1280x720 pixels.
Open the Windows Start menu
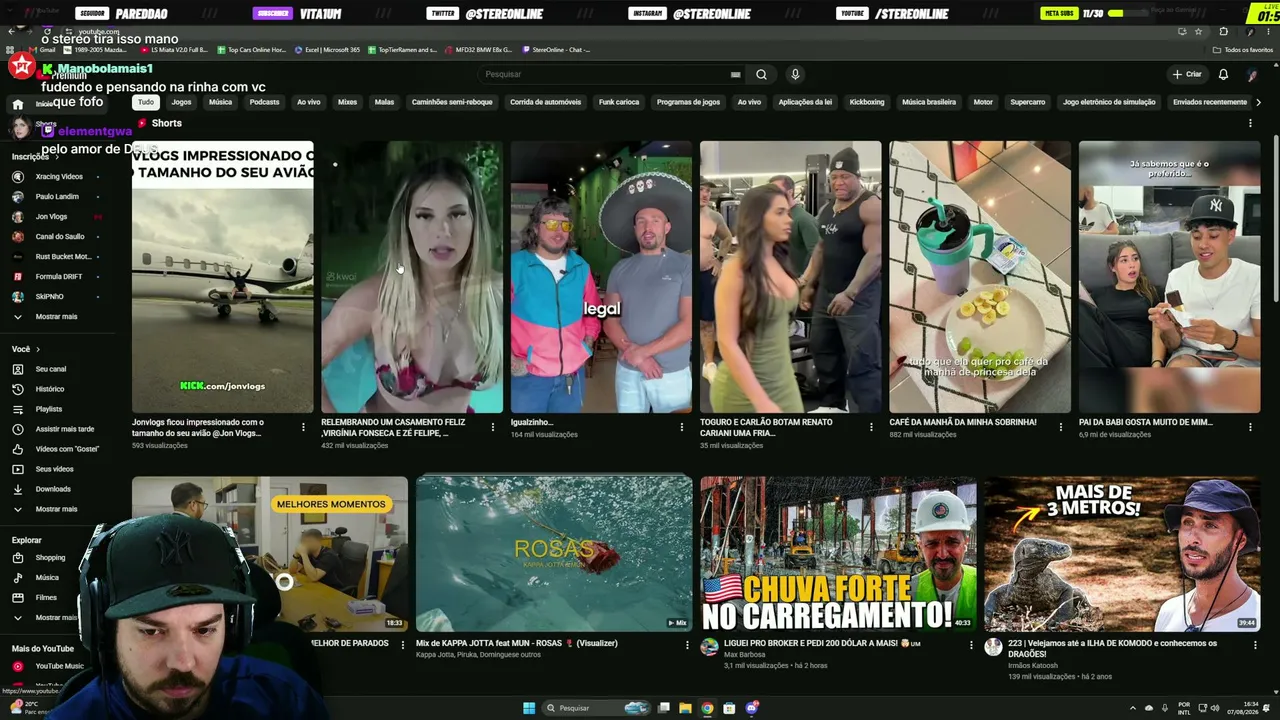click(x=529, y=708)
